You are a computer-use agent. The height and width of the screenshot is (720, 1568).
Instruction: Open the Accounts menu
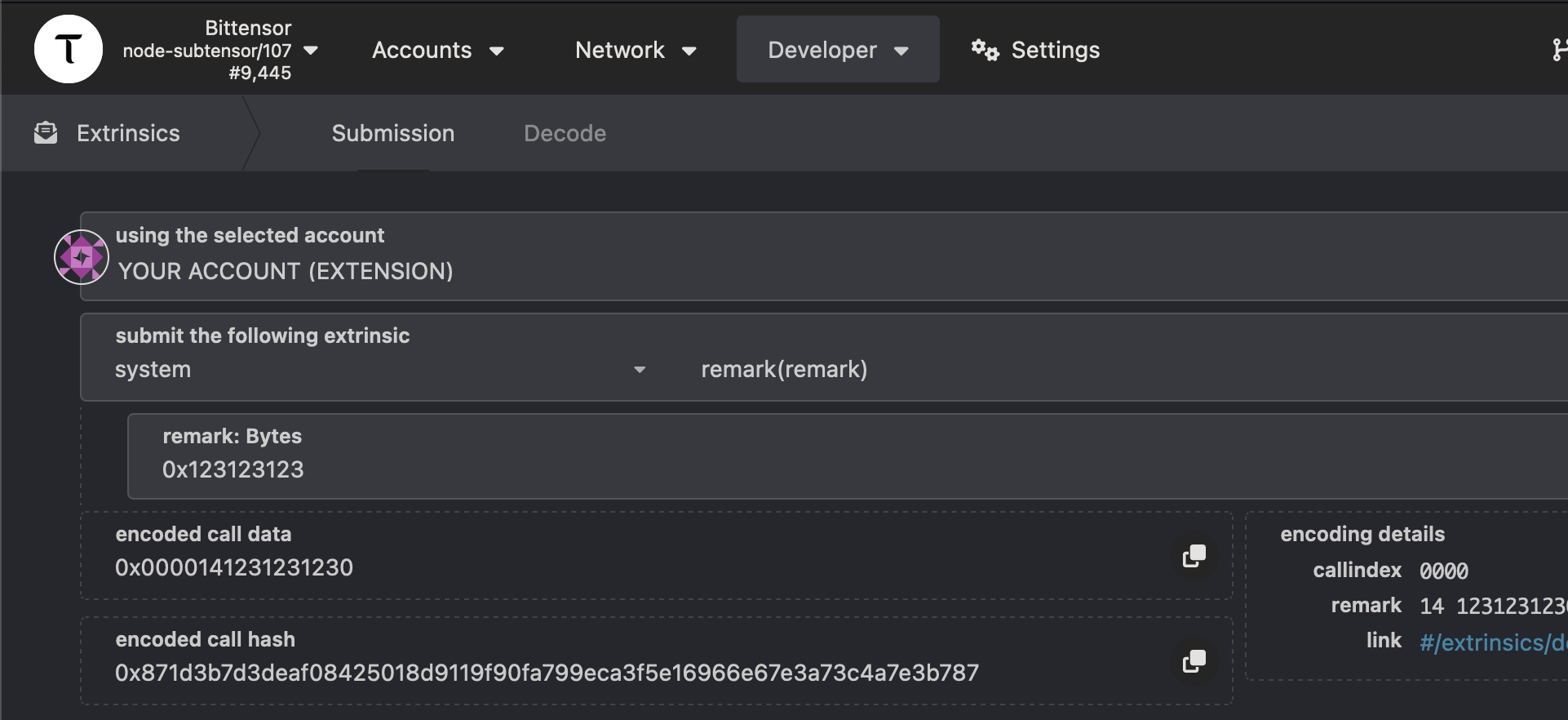[438, 50]
